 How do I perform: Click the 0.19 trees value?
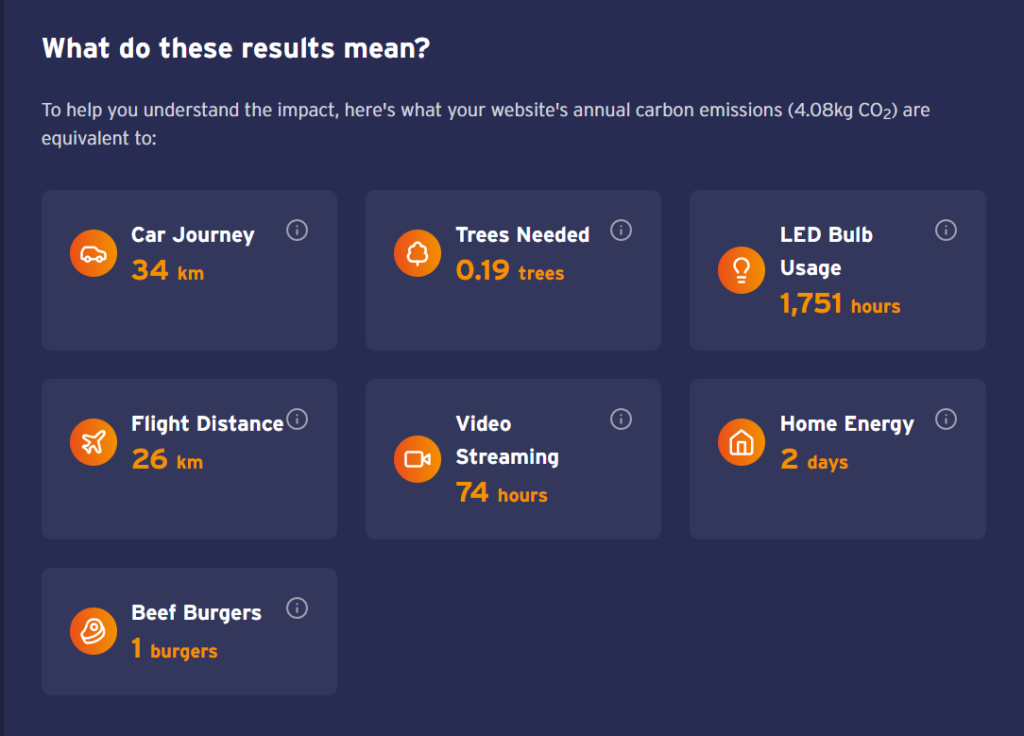[x=509, y=271]
